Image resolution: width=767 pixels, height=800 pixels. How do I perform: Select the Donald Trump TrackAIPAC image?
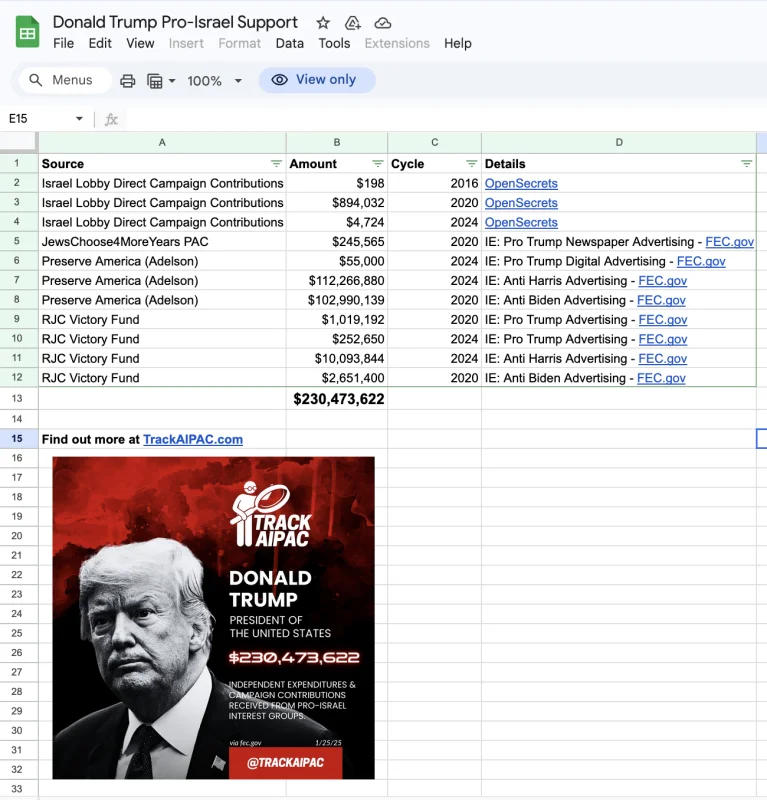(x=213, y=618)
